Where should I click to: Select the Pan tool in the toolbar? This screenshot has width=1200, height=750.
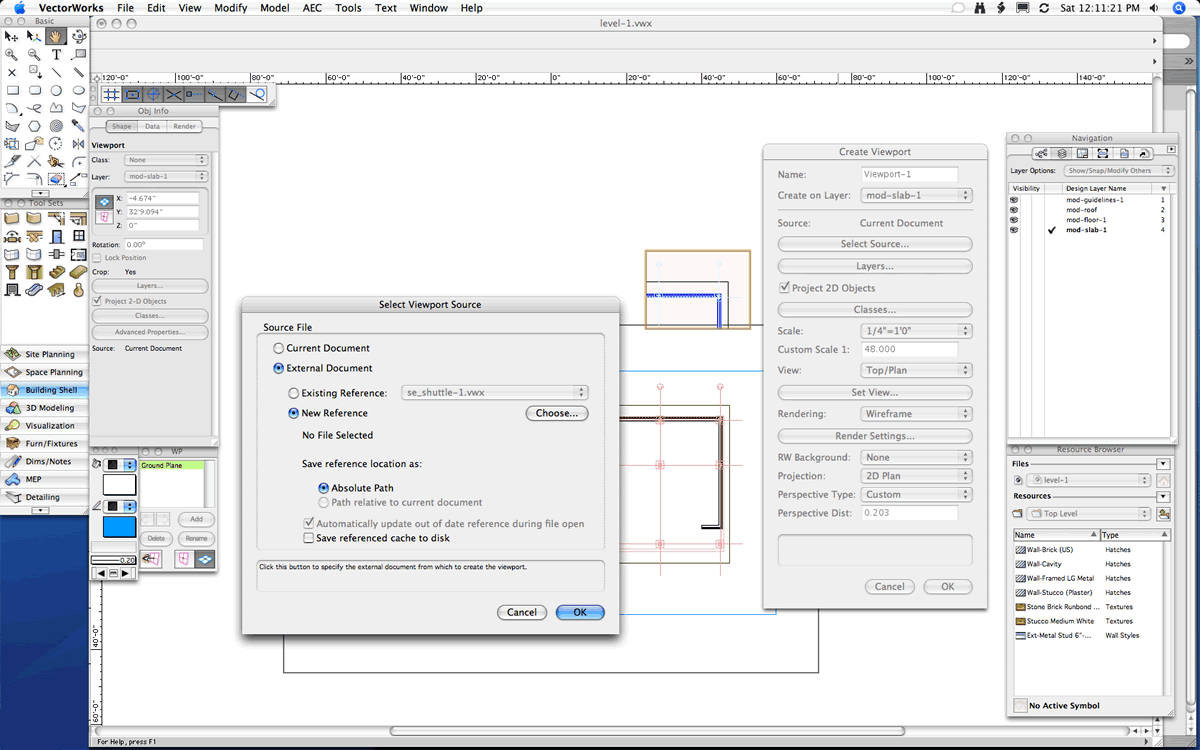pyautogui.click(x=55, y=36)
